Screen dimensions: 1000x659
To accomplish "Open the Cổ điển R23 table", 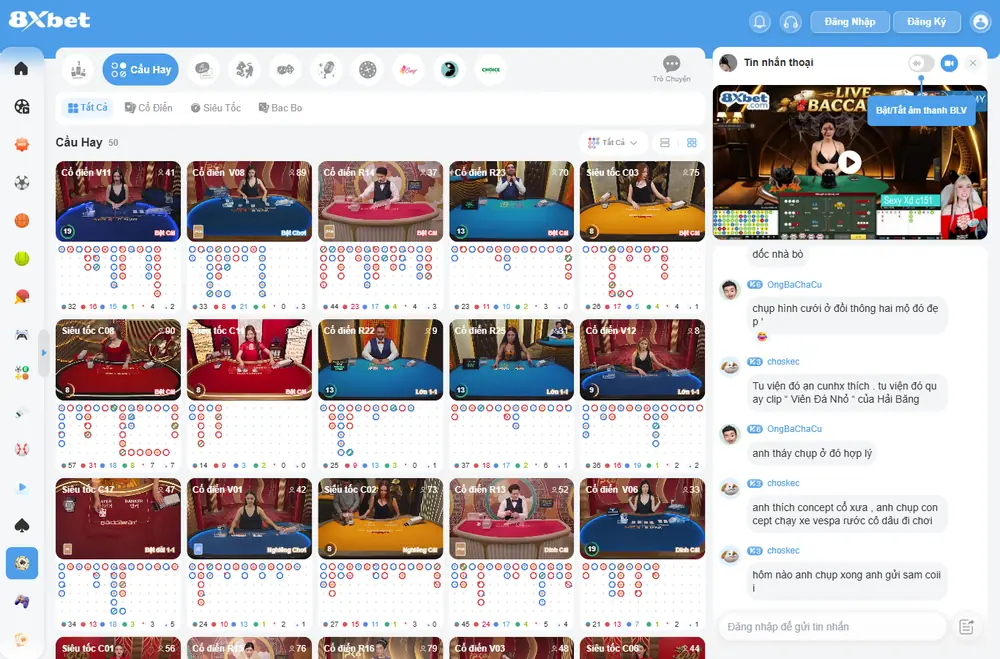I will pyautogui.click(x=511, y=201).
